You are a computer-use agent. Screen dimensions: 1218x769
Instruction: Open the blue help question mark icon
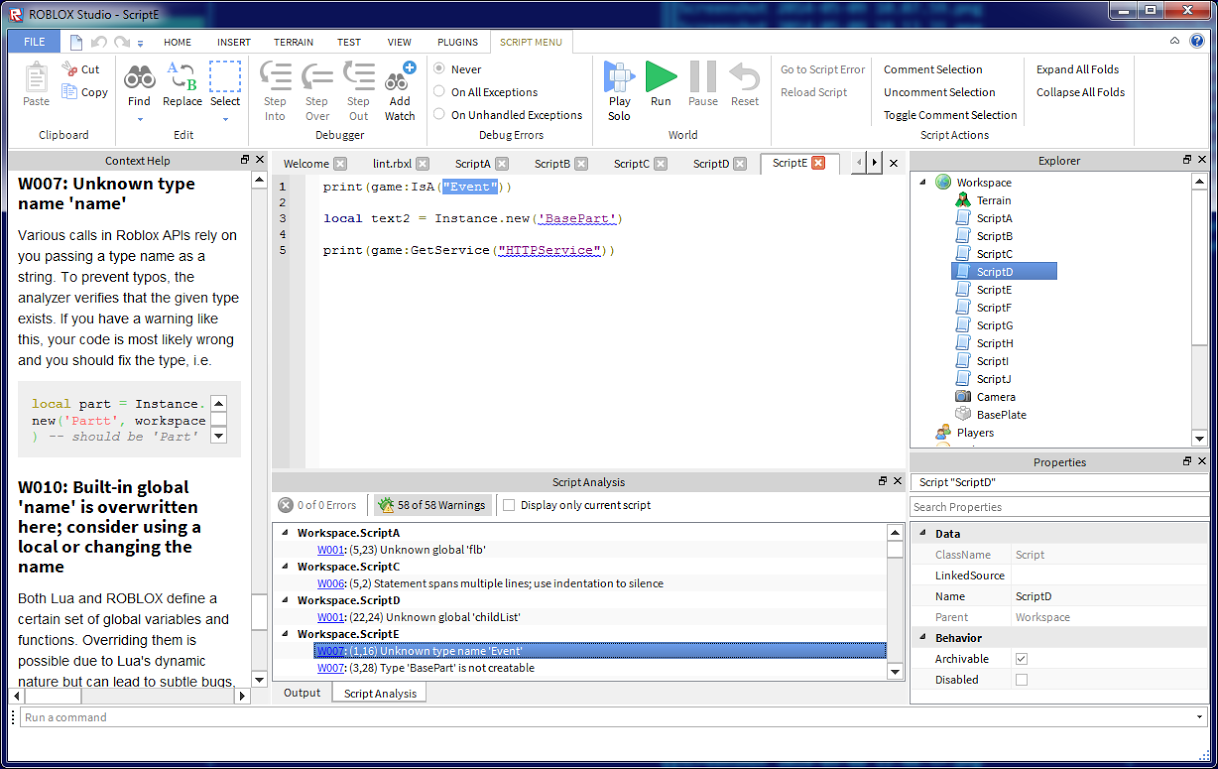click(1197, 41)
